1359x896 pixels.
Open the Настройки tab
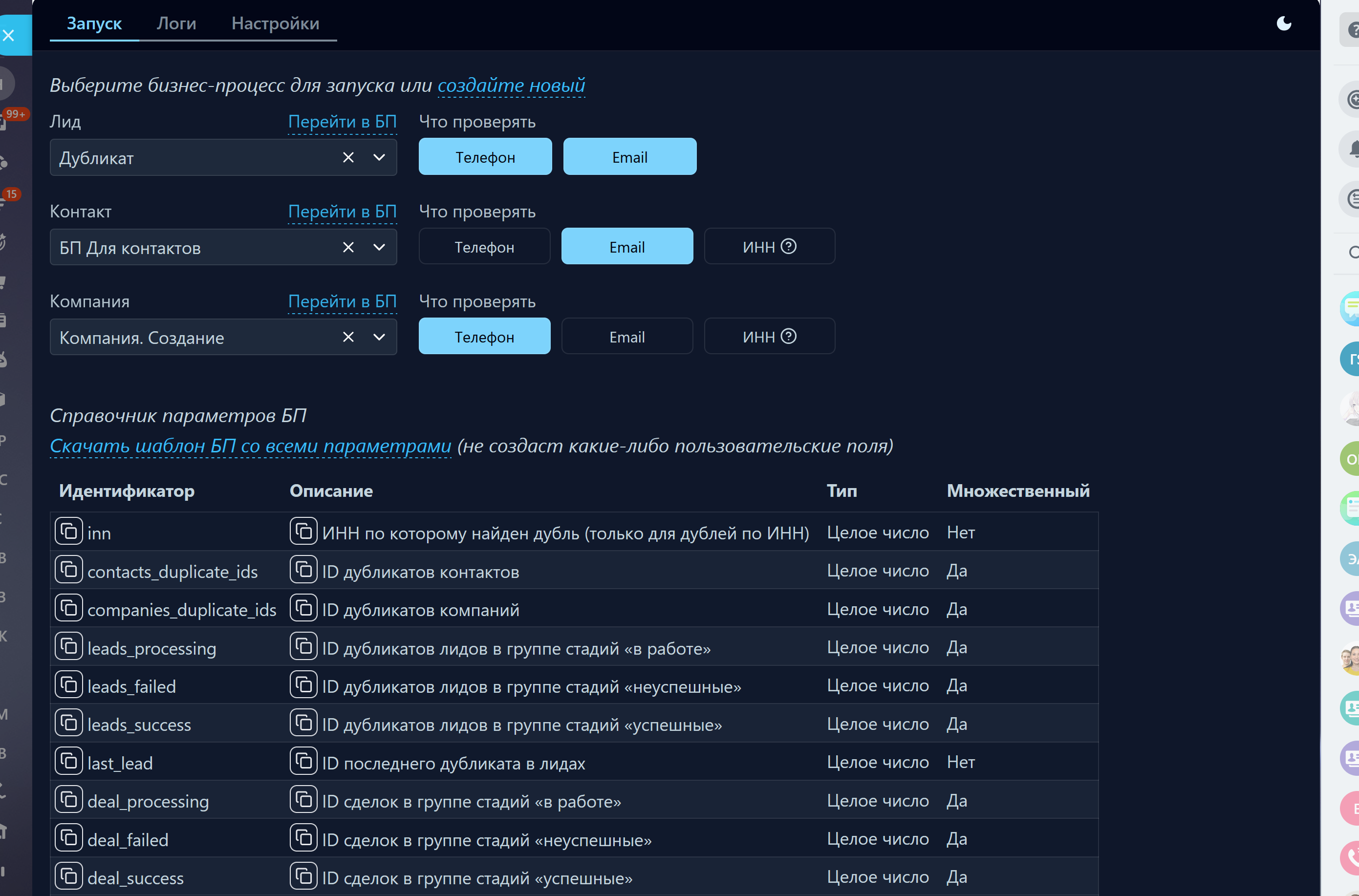[275, 23]
